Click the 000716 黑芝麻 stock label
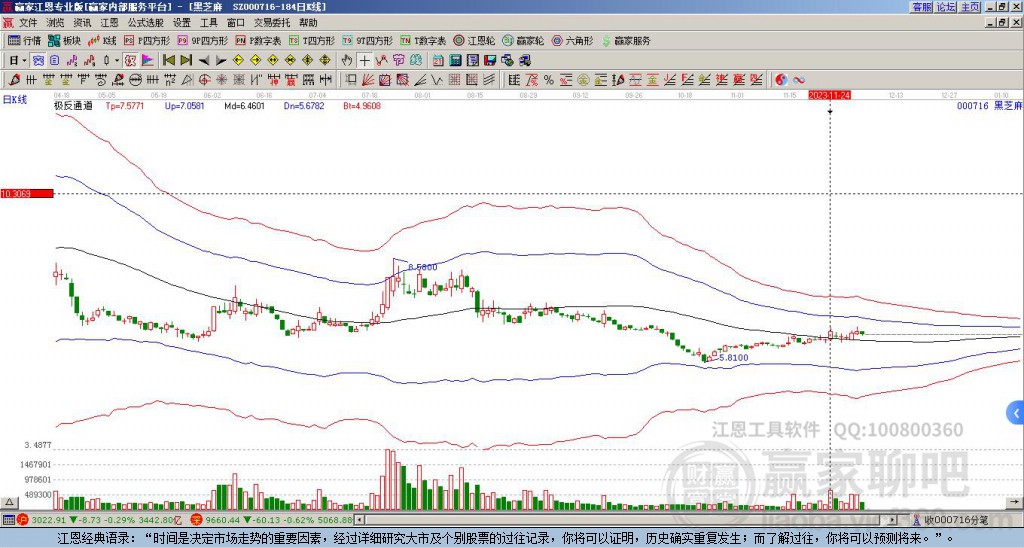Viewport: 1024px width, 548px height. click(989, 105)
